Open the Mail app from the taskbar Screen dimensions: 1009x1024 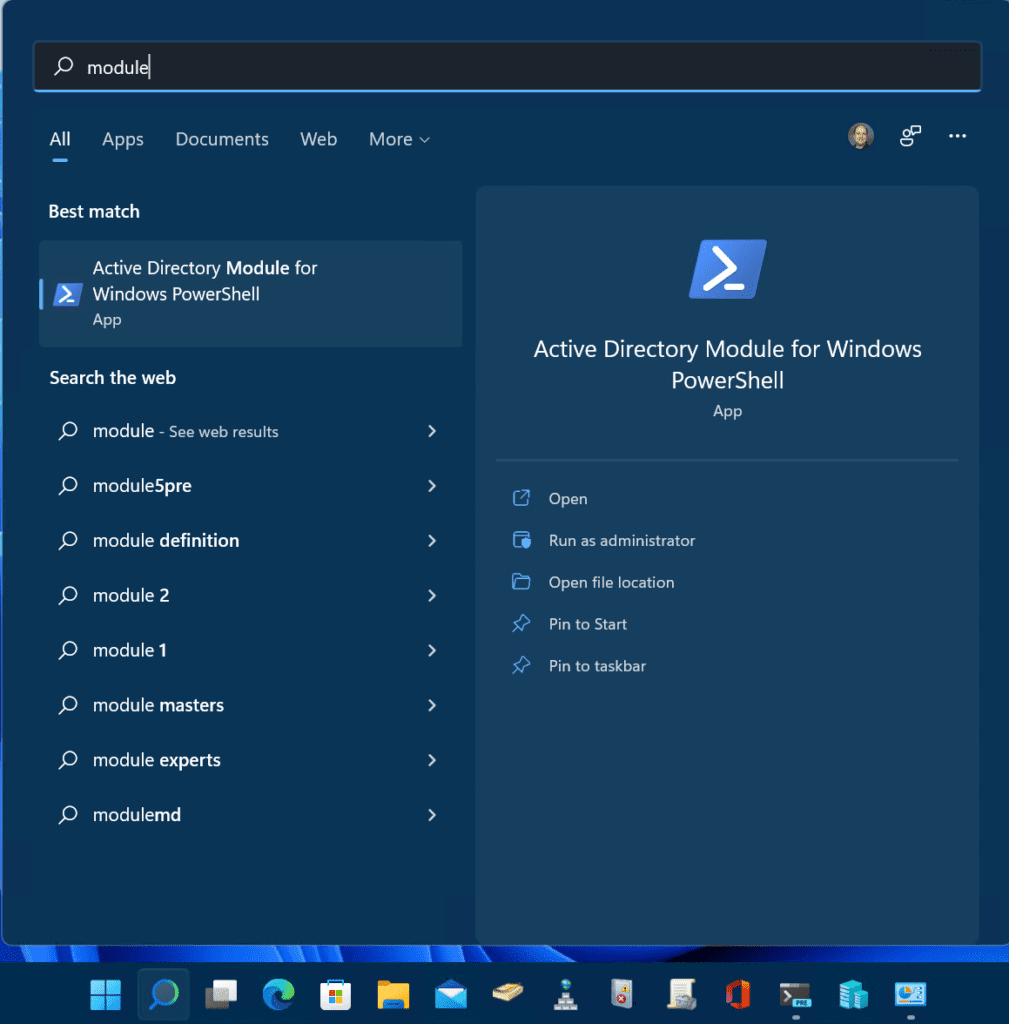[451, 994]
